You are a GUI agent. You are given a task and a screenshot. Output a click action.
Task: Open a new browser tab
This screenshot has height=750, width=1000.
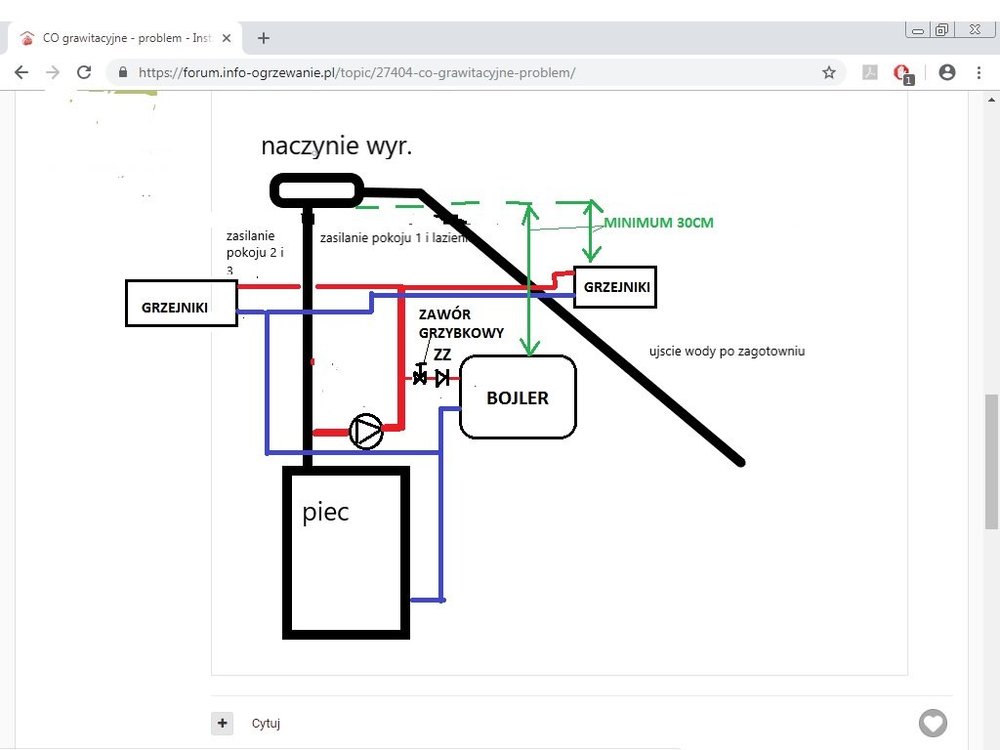[x=264, y=38]
